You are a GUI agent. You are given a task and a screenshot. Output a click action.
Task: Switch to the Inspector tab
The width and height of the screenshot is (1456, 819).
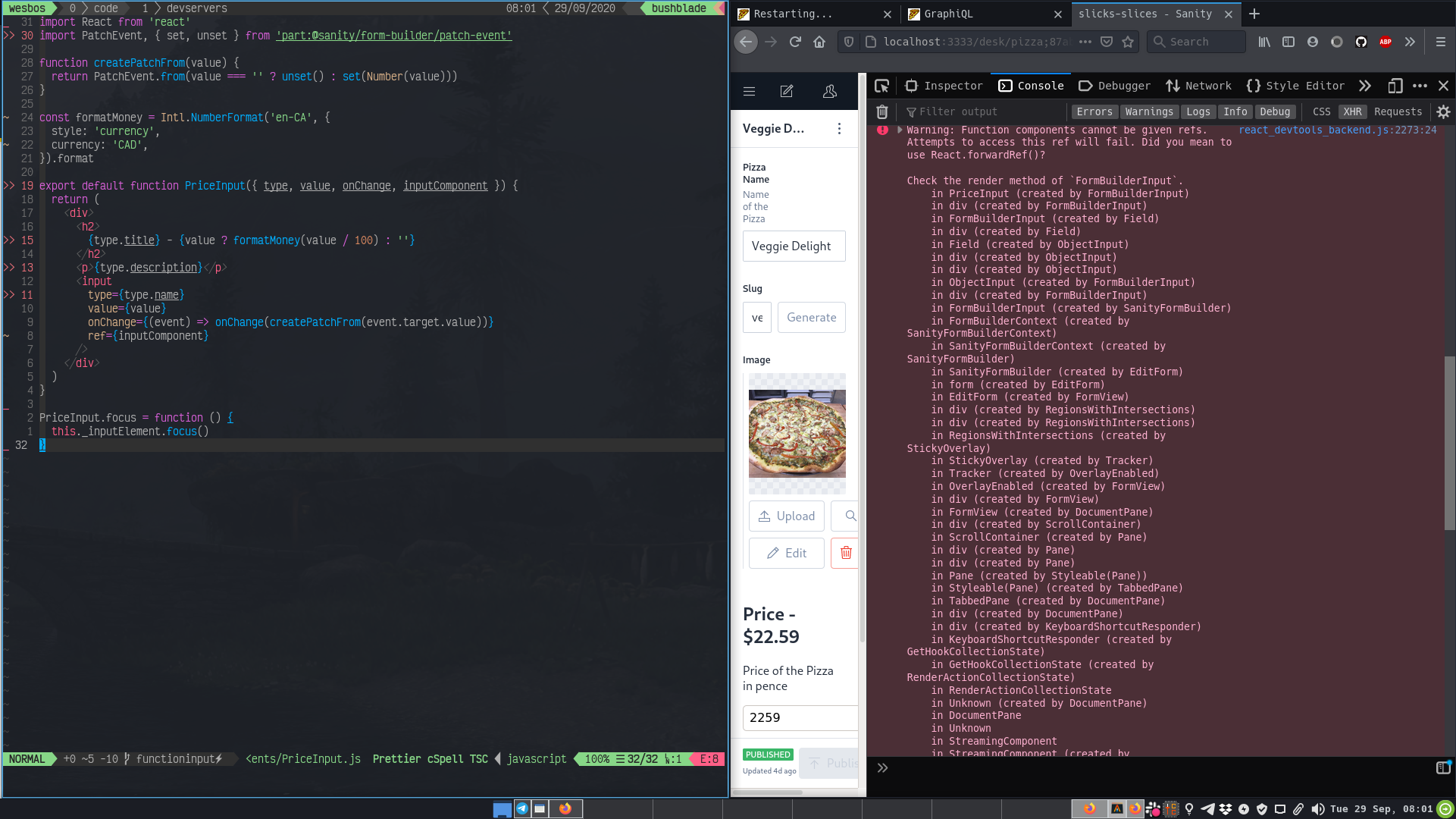(944, 86)
